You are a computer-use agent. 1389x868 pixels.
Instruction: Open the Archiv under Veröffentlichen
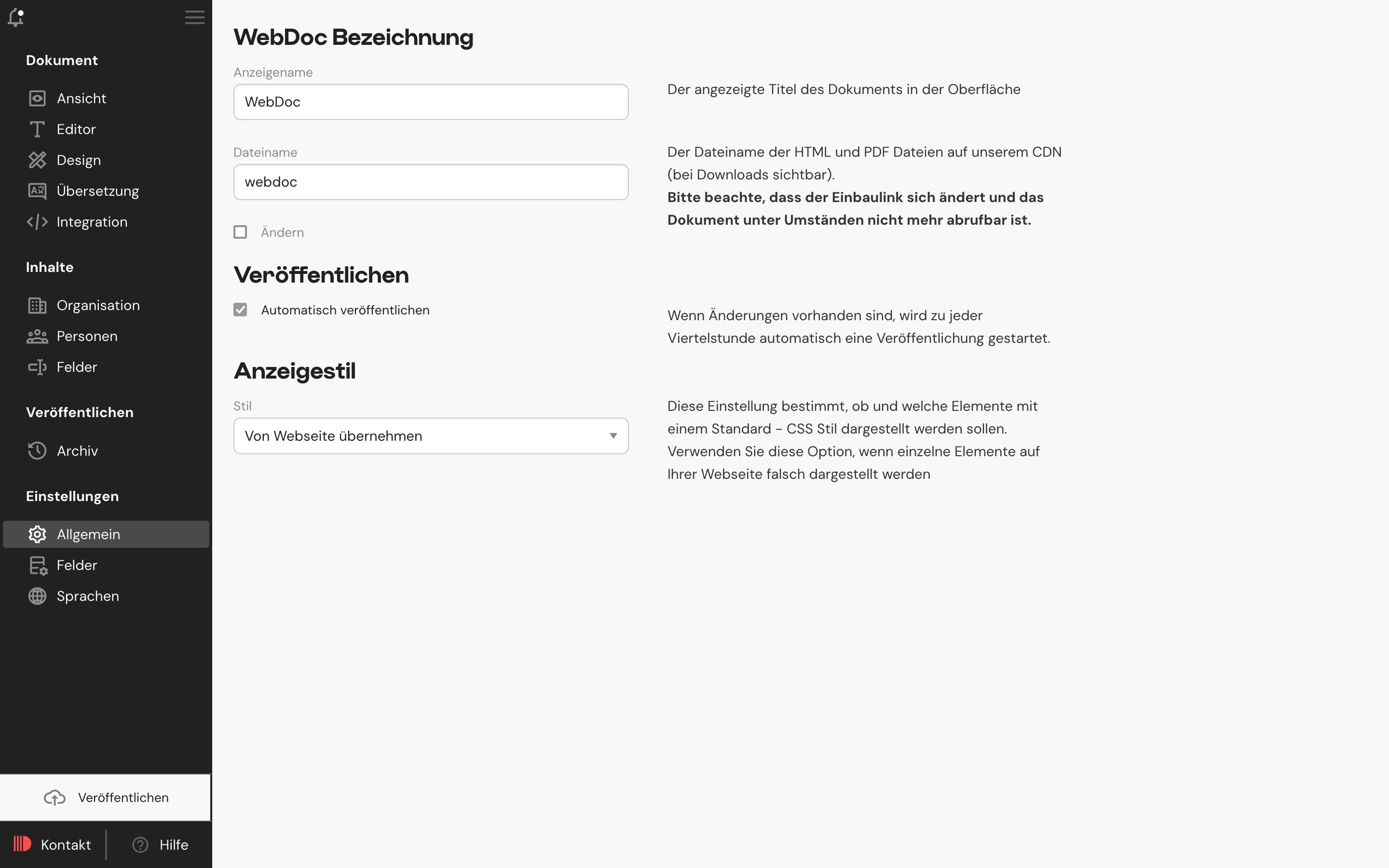pyautogui.click(x=77, y=451)
